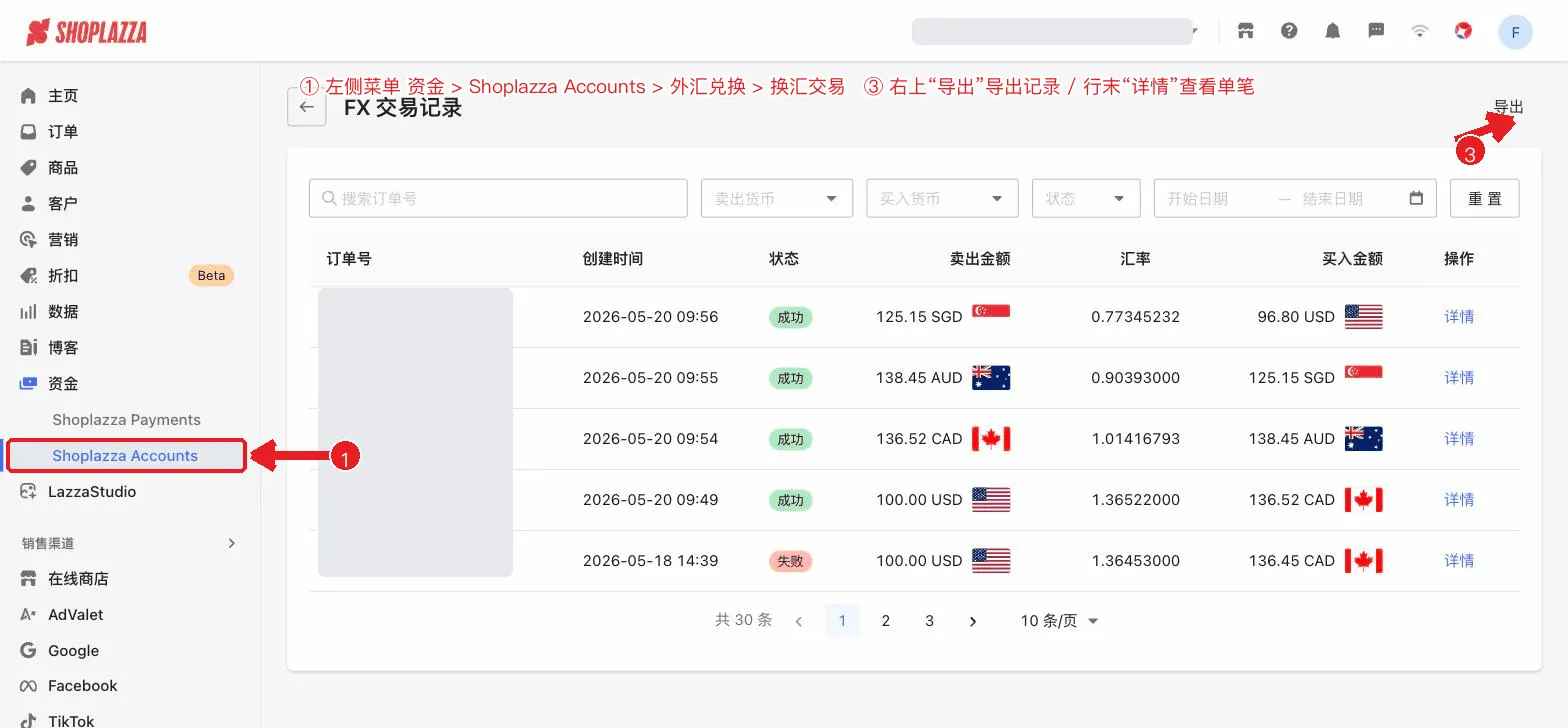Viewport: 1568px width, 728px height.
Task: Click the LazzaStudio icon in sidebar
Action: click(x=29, y=492)
